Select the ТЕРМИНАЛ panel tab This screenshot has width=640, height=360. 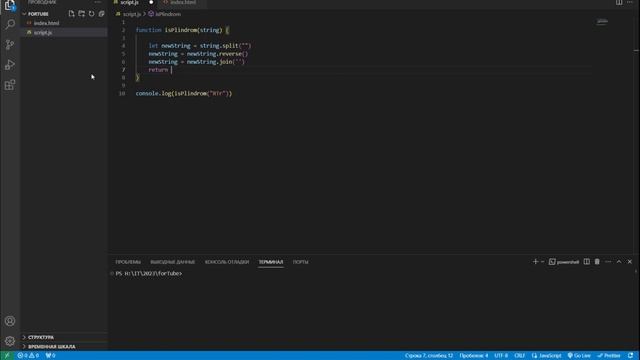(271, 262)
